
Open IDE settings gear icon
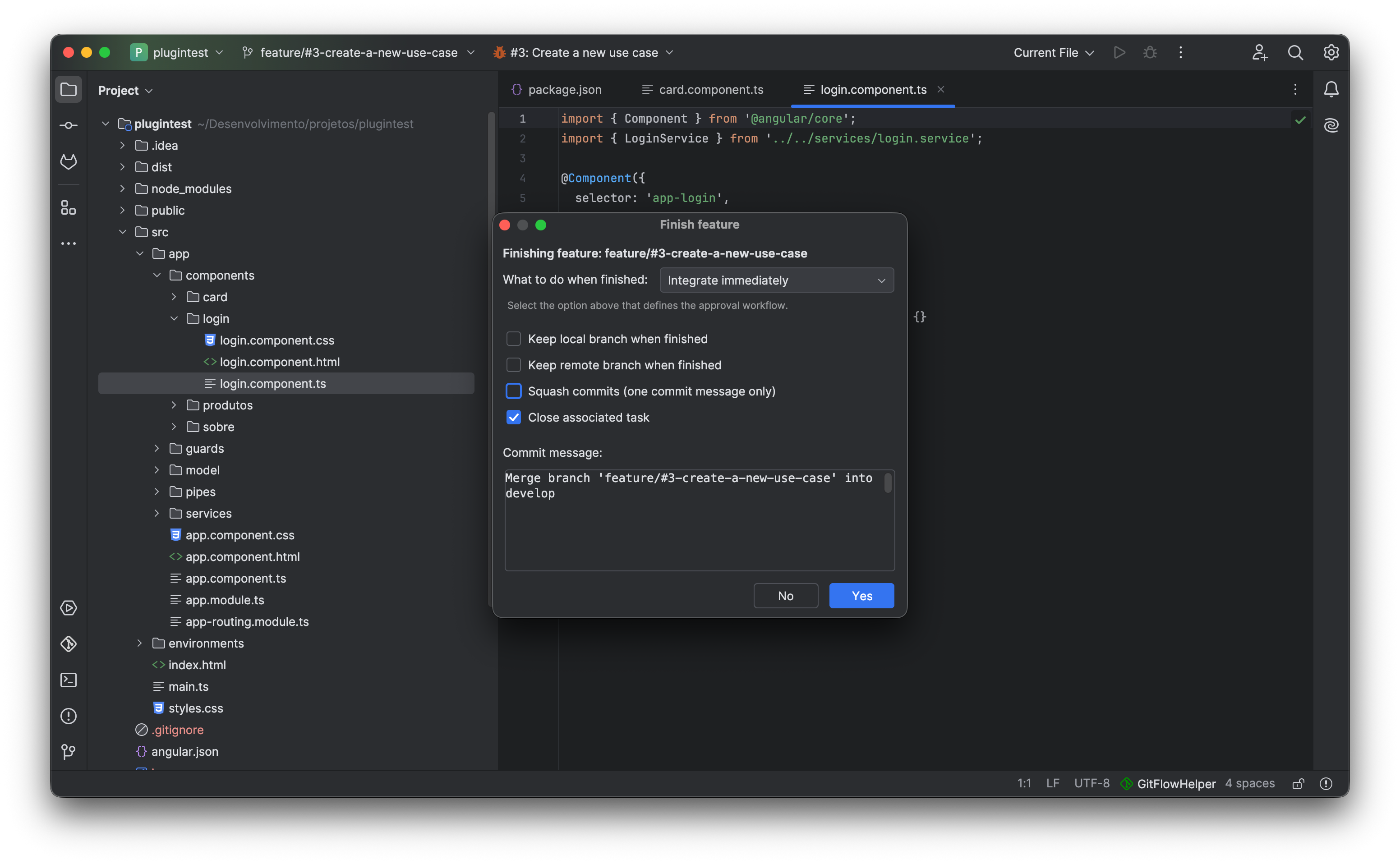point(1331,53)
